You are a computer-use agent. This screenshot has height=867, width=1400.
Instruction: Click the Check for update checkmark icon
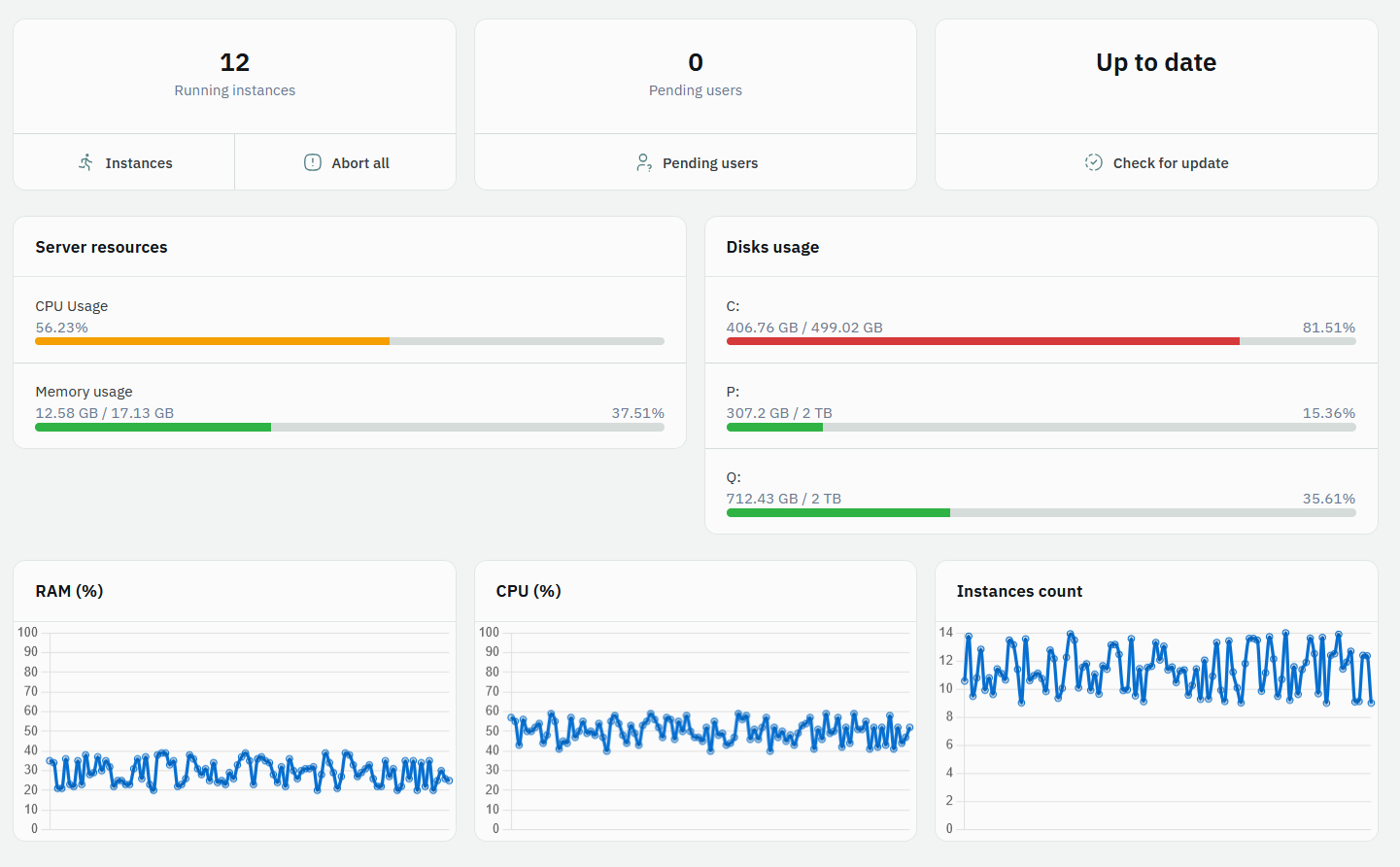(x=1094, y=162)
